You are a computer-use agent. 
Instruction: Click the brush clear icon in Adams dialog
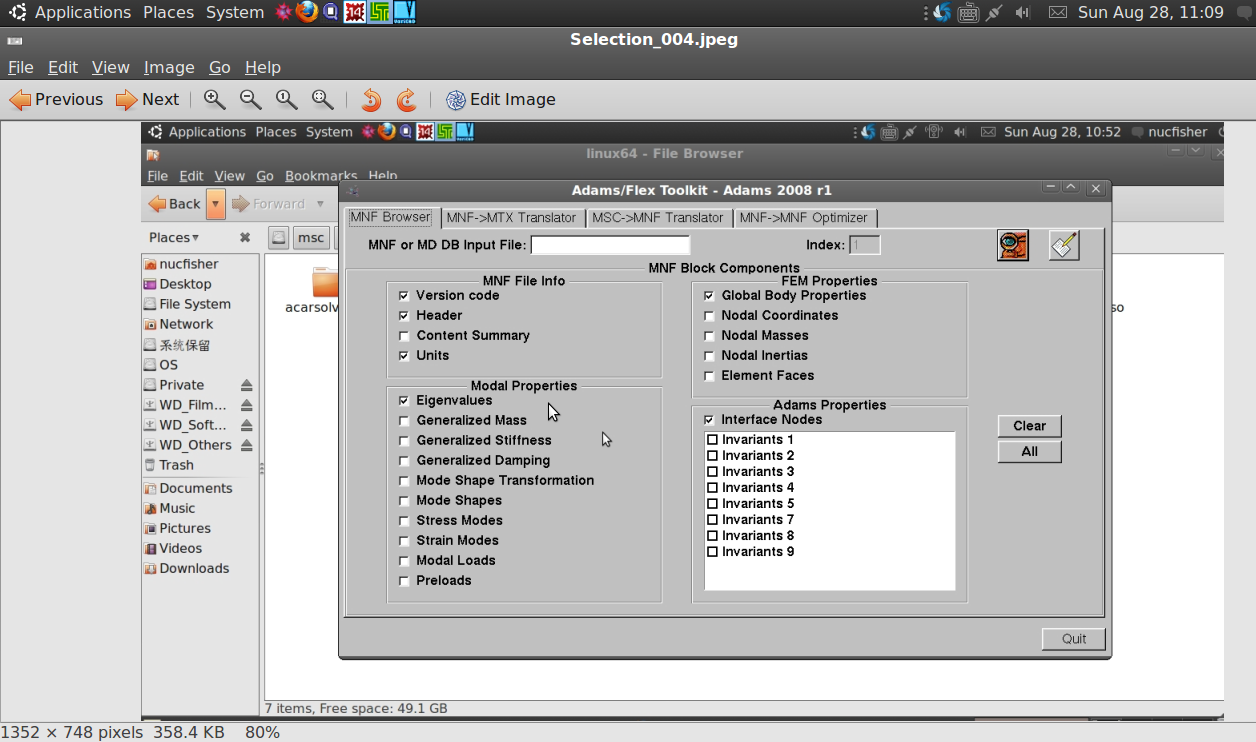tap(1064, 245)
